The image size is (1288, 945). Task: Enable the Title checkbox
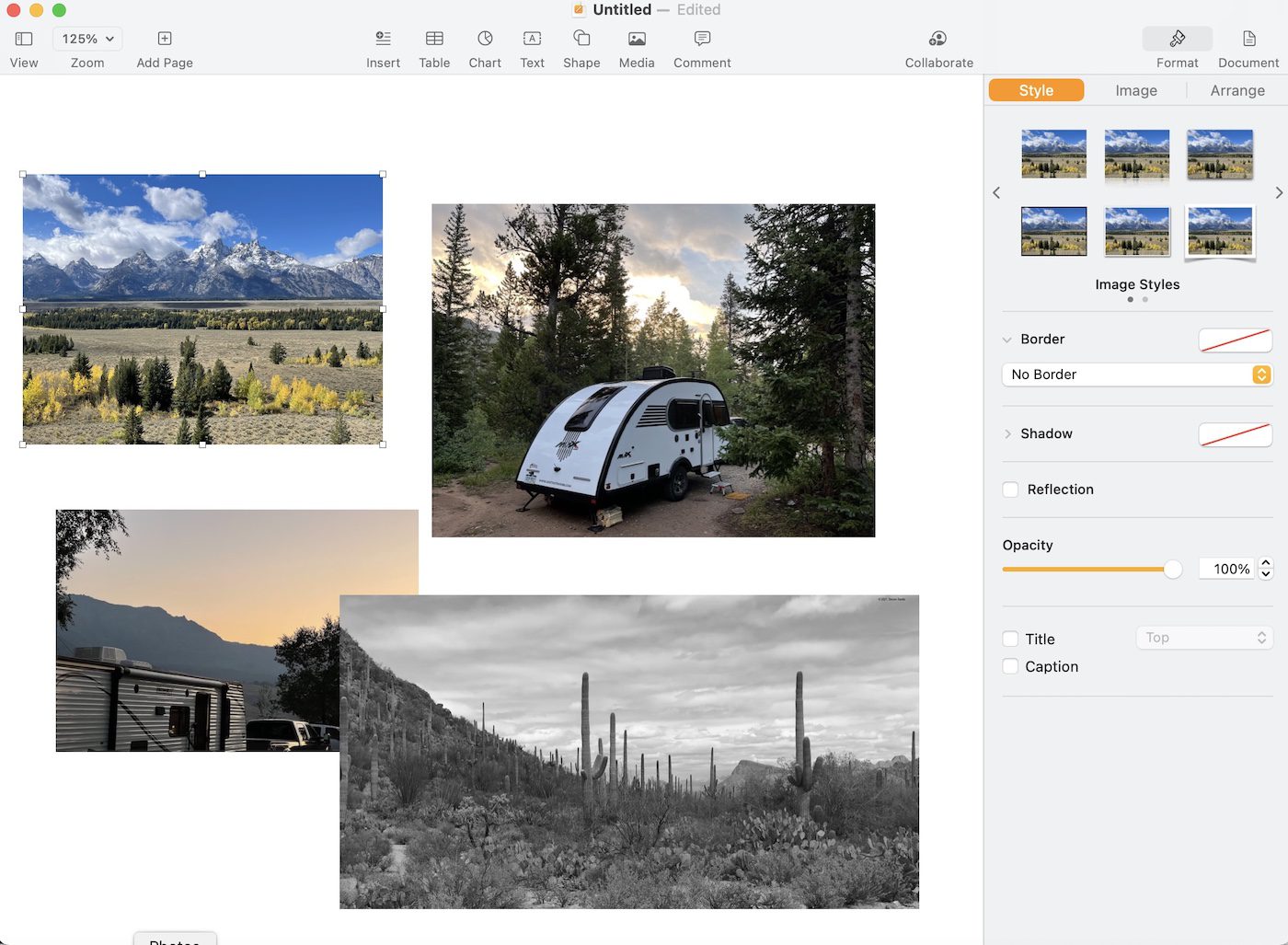click(x=1010, y=639)
